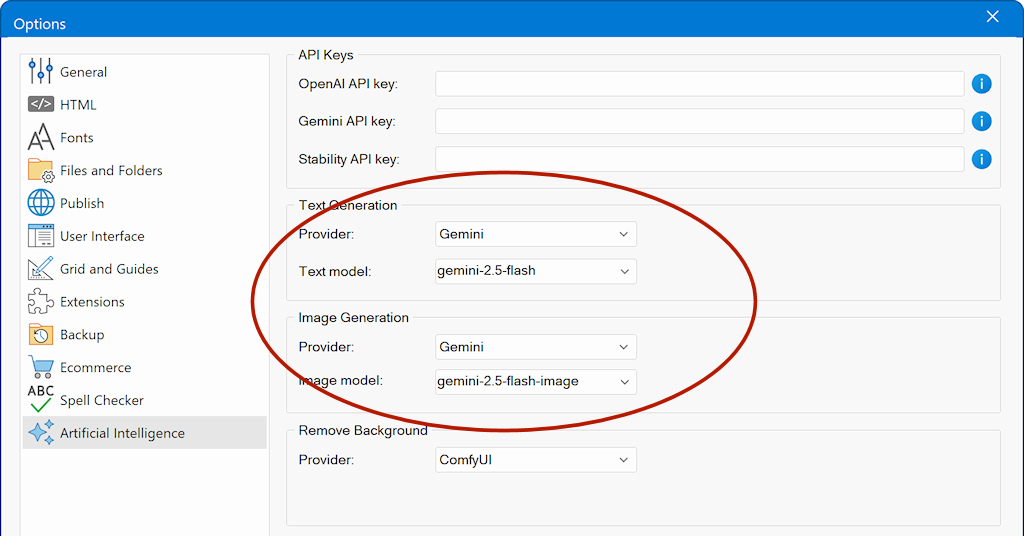Select Artificial Intelligence category label
This screenshot has width=1024, height=536.
[122, 433]
